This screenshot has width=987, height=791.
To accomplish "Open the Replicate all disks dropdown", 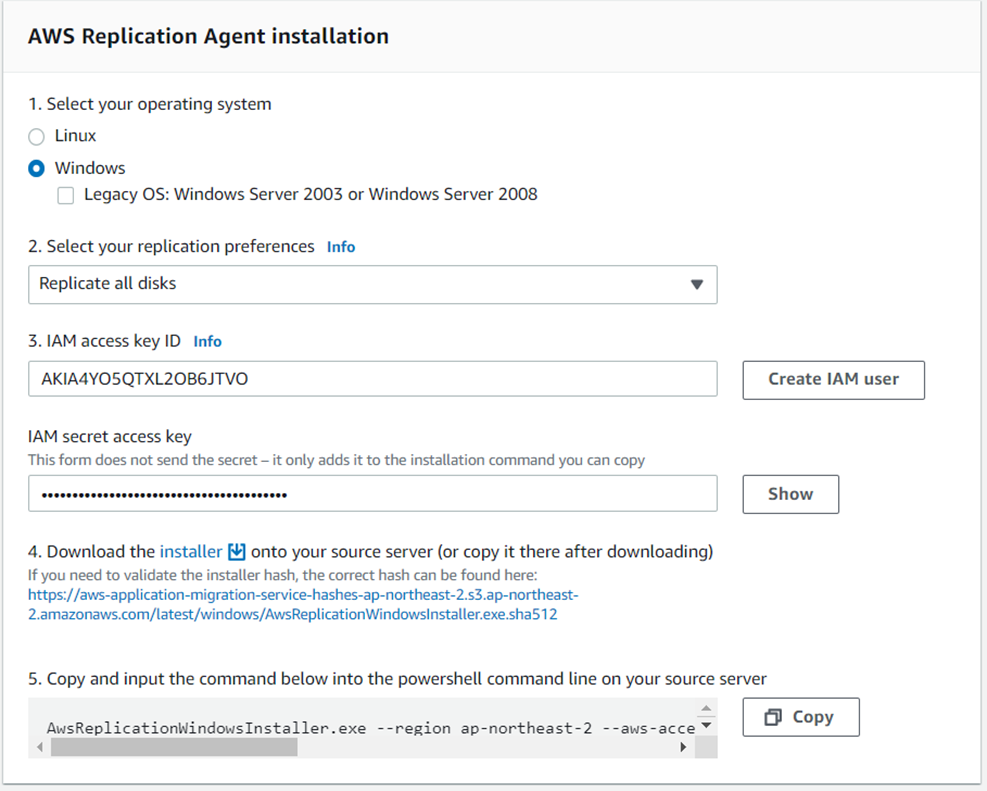I will [x=373, y=284].
